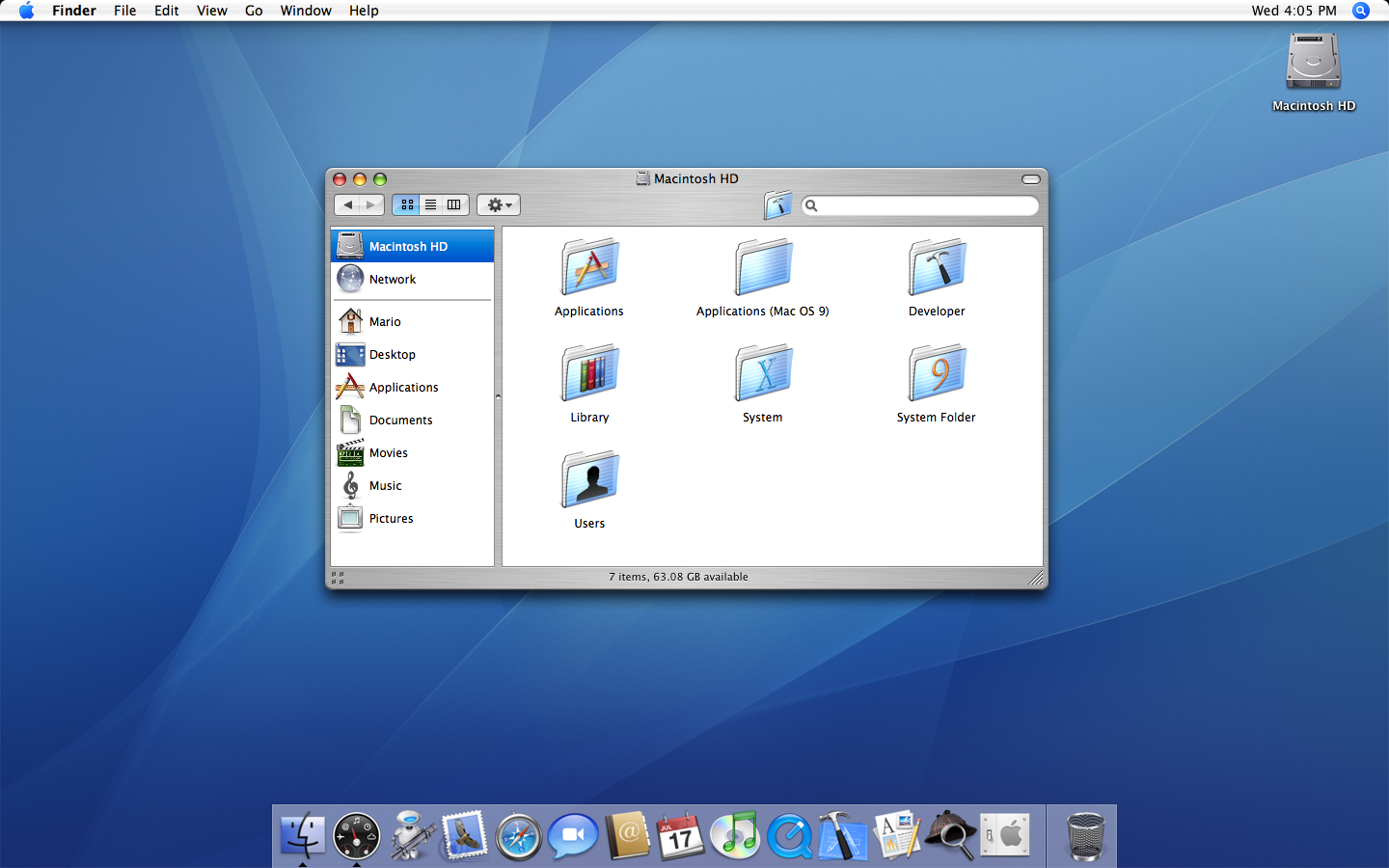This screenshot has width=1389, height=868.
Task: Click in the Finder search field
Action: pos(920,205)
